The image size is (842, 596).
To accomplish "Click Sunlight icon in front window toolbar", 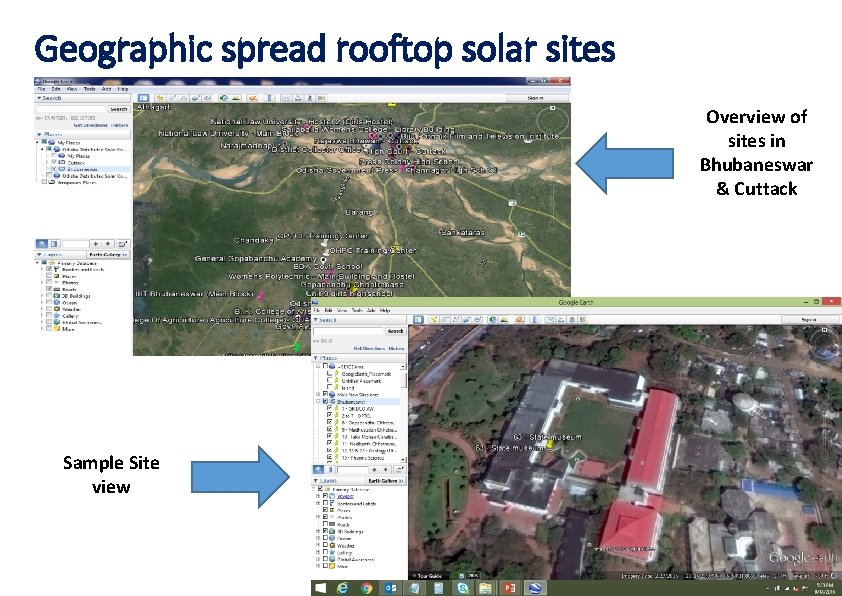I will tap(504, 319).
